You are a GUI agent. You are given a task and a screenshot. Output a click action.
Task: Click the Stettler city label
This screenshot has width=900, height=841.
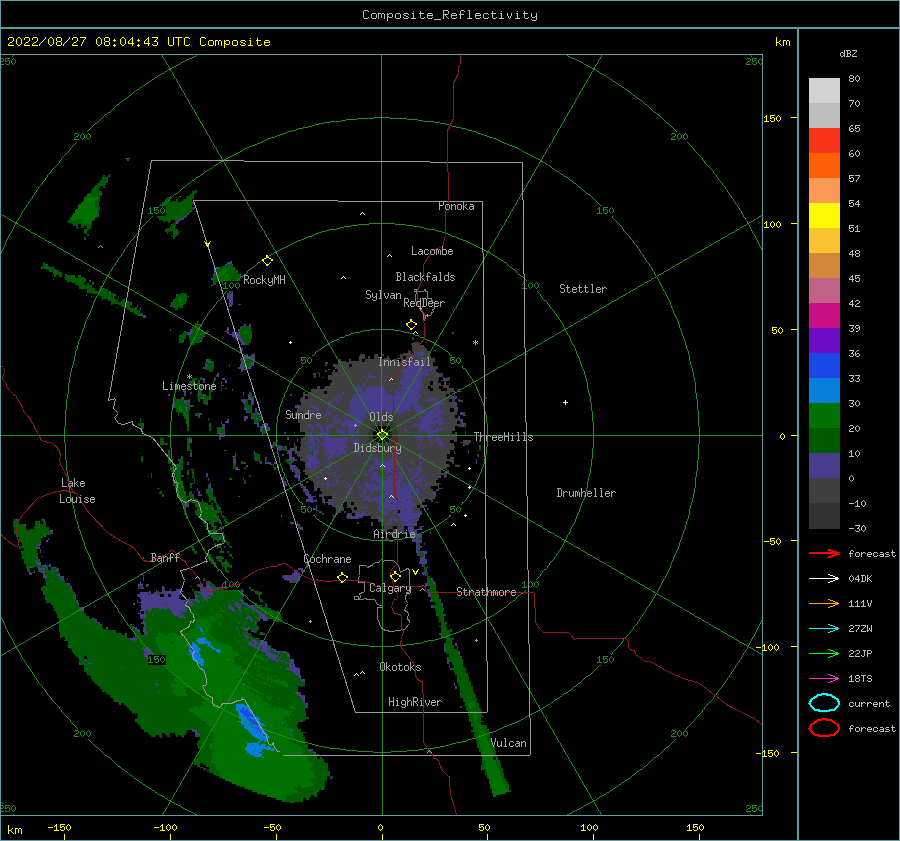[583, 289]
